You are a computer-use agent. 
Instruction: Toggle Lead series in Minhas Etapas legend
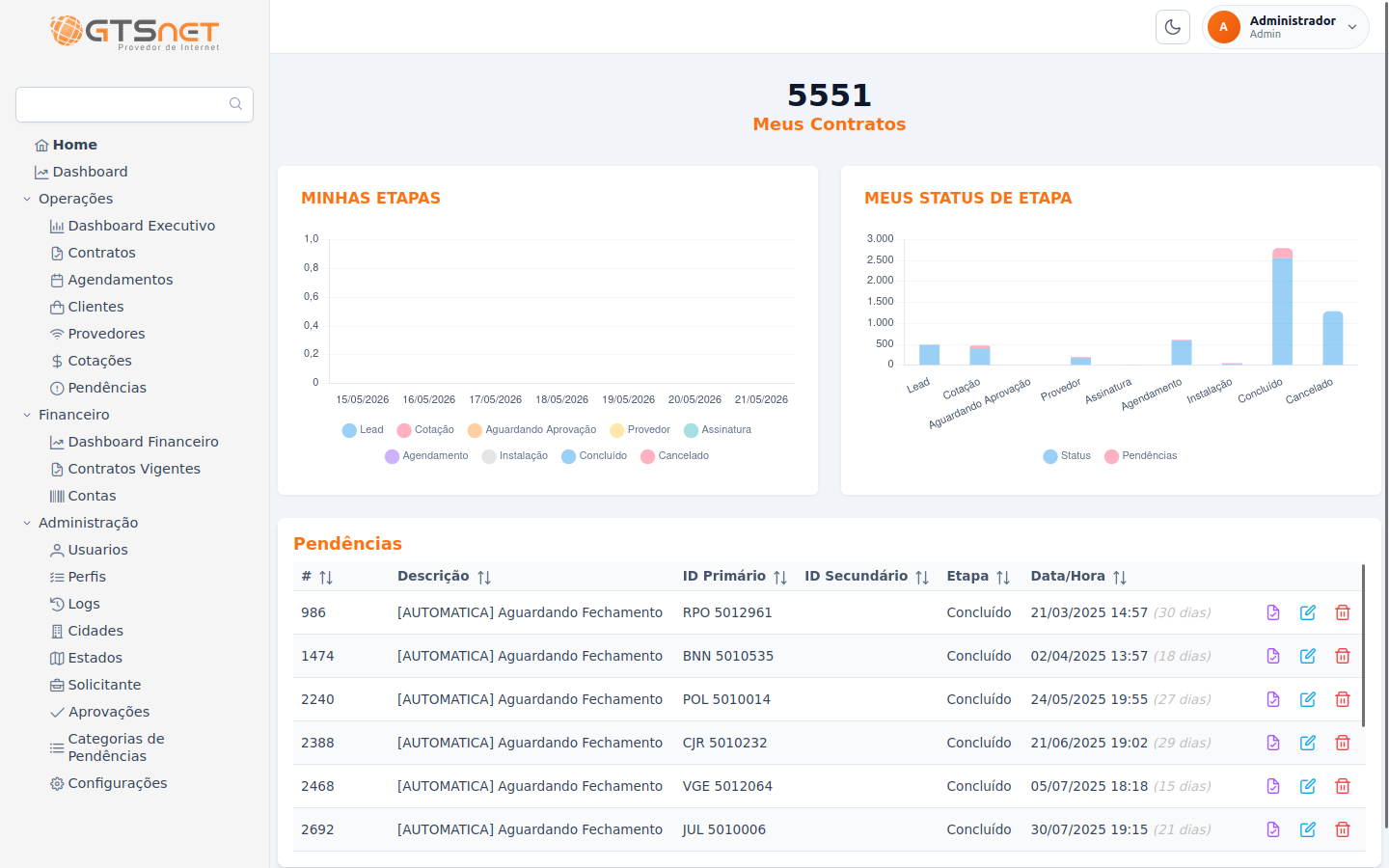click(363, 430)
